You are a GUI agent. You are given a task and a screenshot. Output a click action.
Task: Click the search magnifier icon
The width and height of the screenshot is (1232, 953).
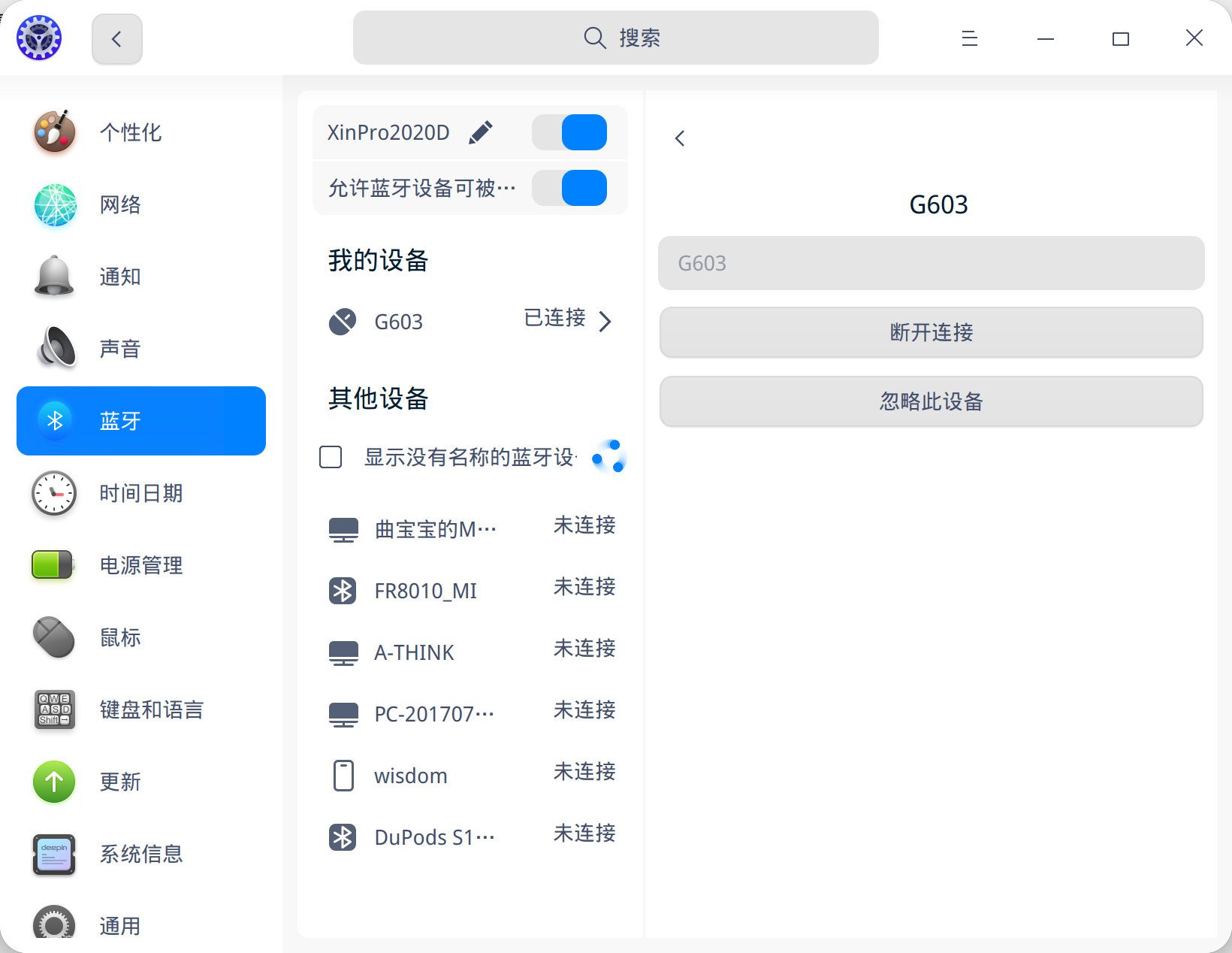[593, 38]
